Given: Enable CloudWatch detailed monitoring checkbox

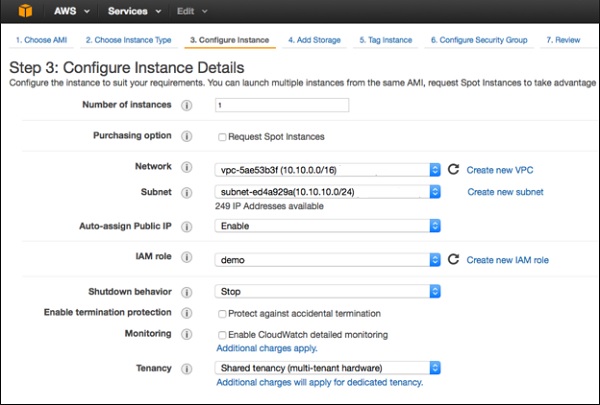Looking at the screenshot, I should point(222,334).
